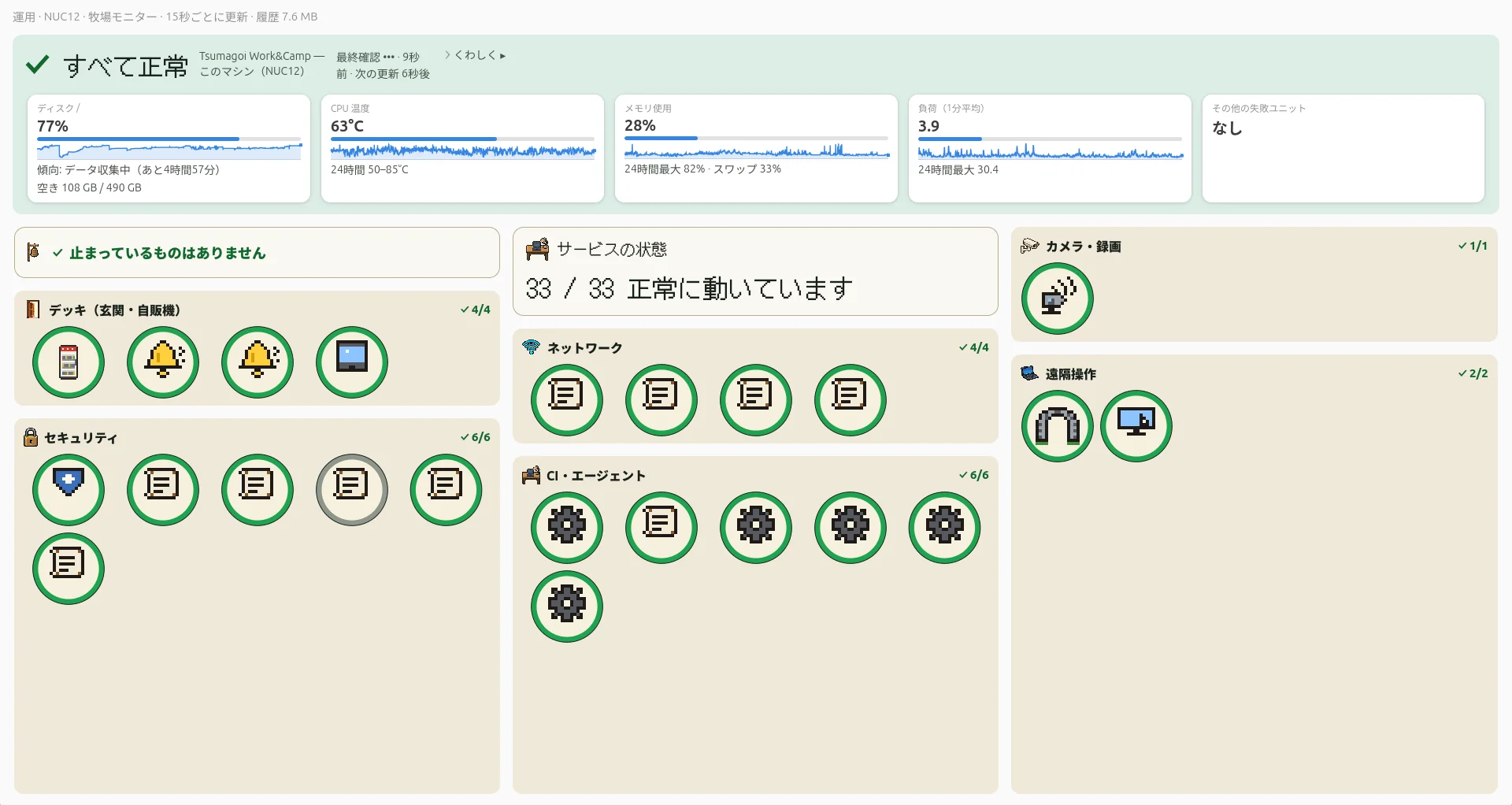Click the gray-ringed scroll icon in セキュリティ

352,490
